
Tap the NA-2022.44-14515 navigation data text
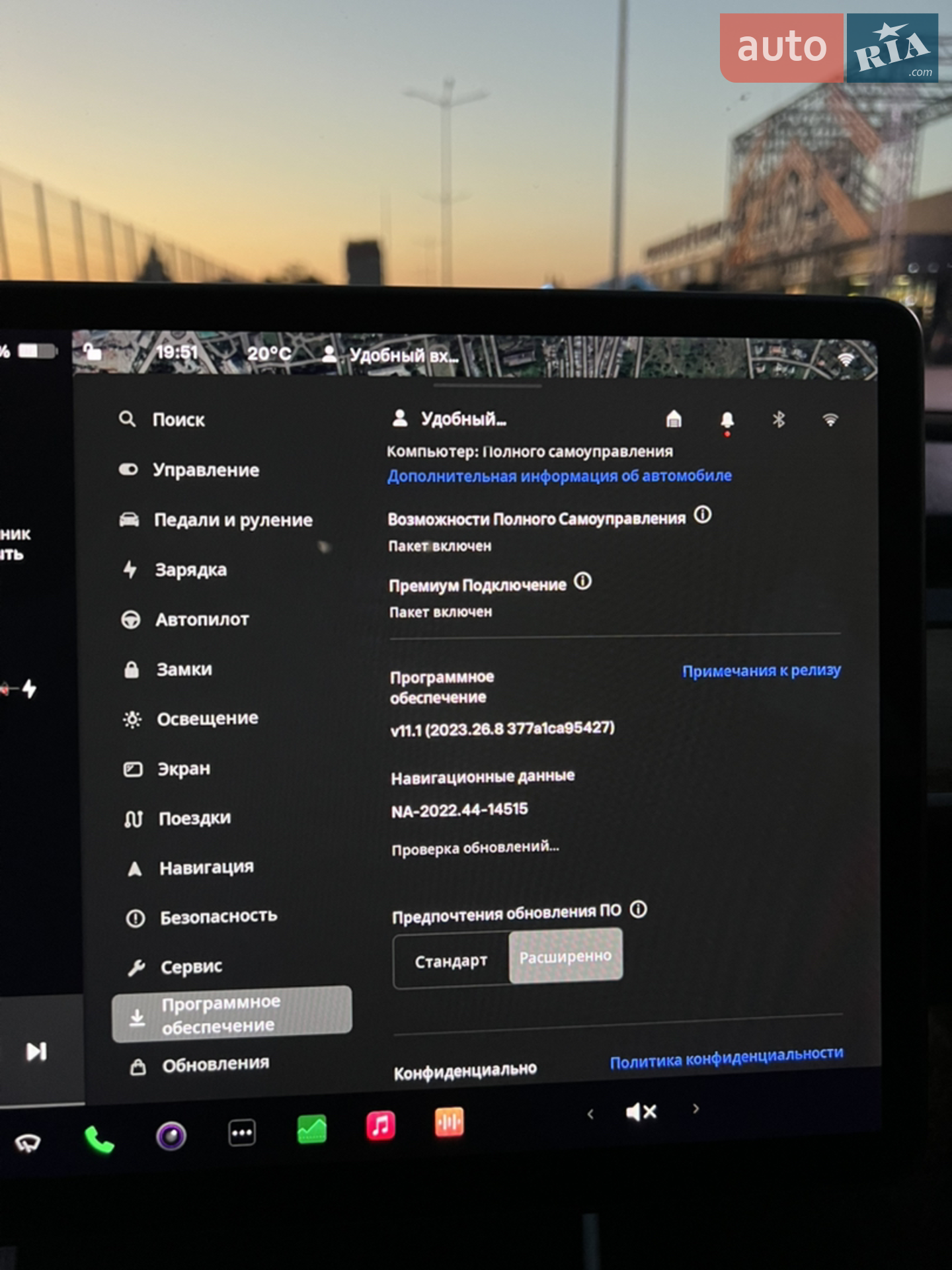459,810
